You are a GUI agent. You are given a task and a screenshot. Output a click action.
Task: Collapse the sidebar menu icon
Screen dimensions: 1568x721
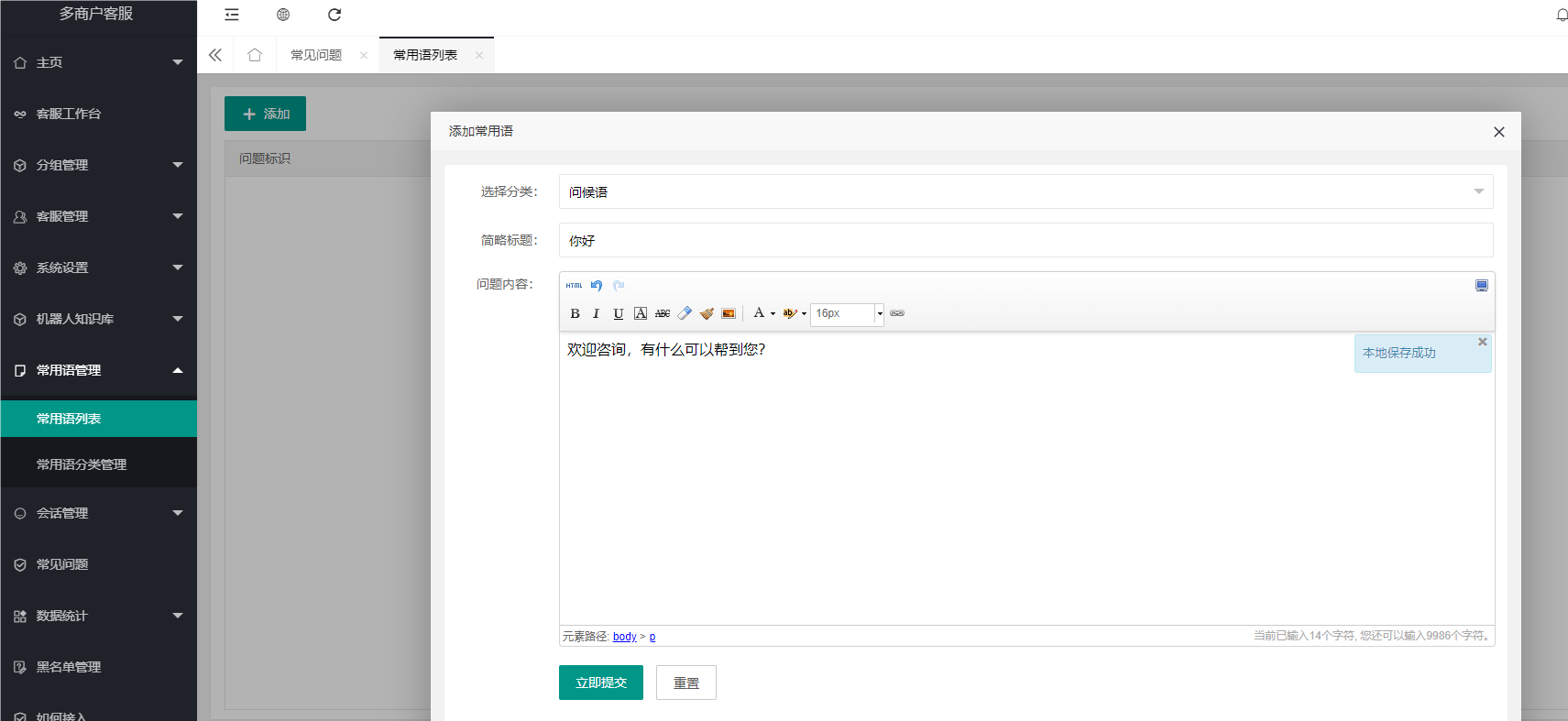coord(232,15)
